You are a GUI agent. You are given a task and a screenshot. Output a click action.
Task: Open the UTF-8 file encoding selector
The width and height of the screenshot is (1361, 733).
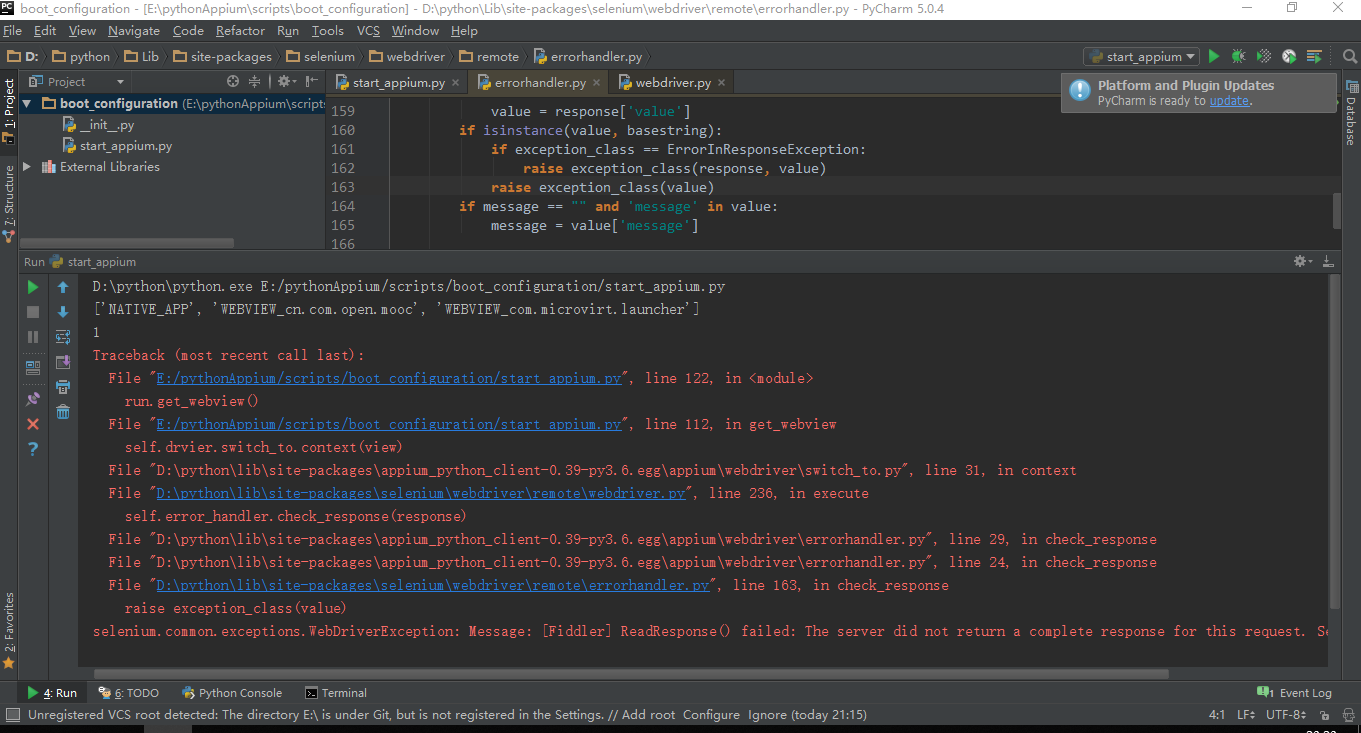point(1286,715)
